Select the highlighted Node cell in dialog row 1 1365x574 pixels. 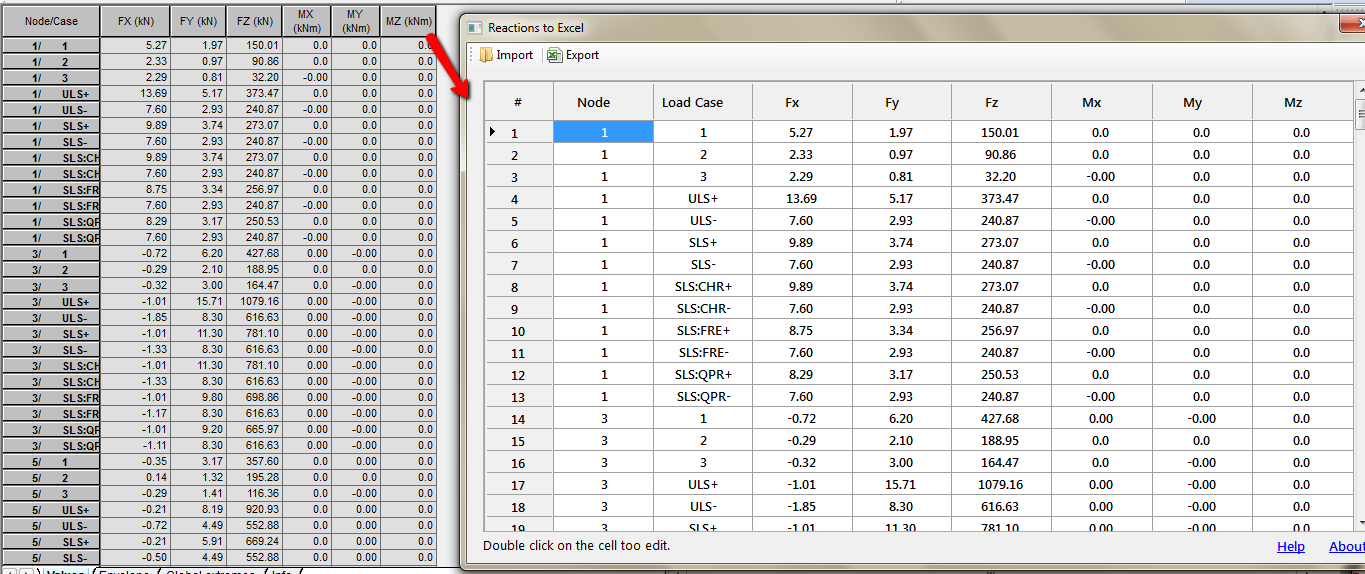(604, 132)
